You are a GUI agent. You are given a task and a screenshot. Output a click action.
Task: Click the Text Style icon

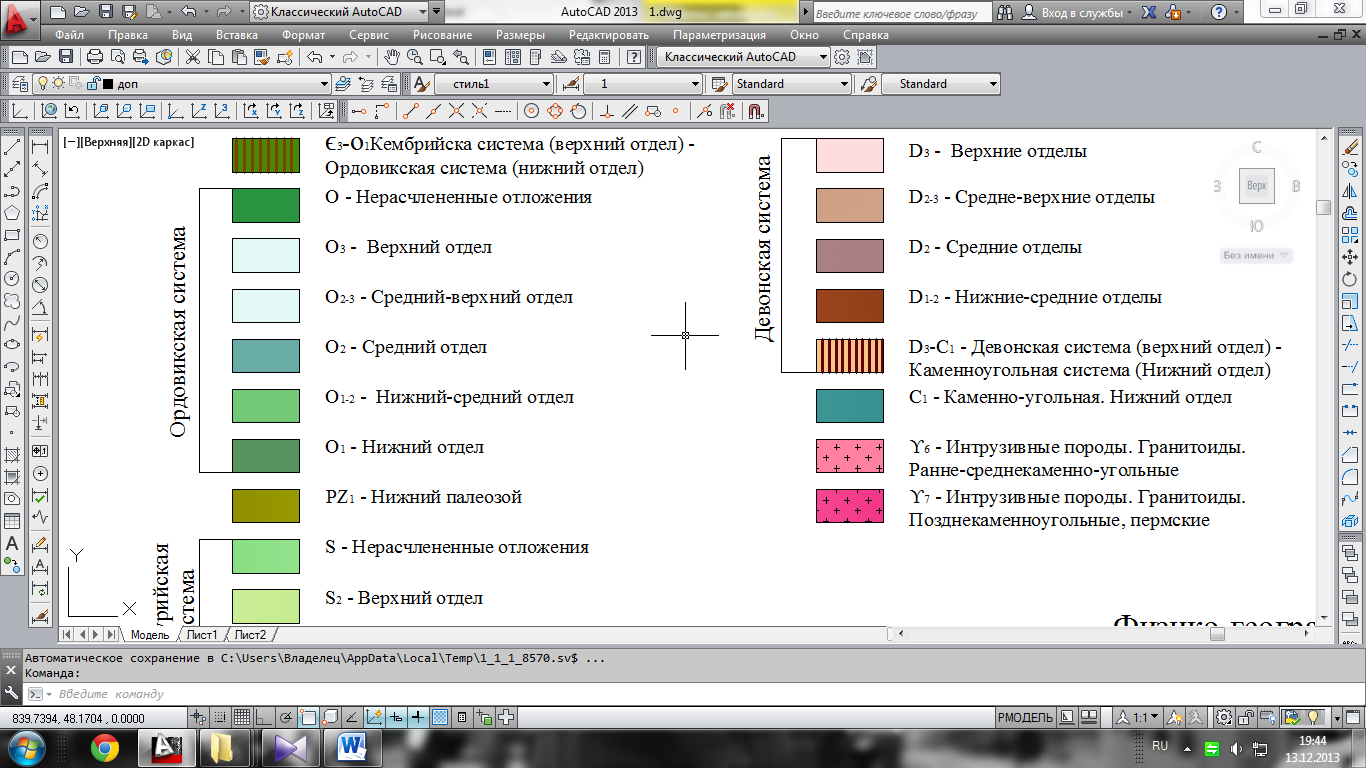422,84
